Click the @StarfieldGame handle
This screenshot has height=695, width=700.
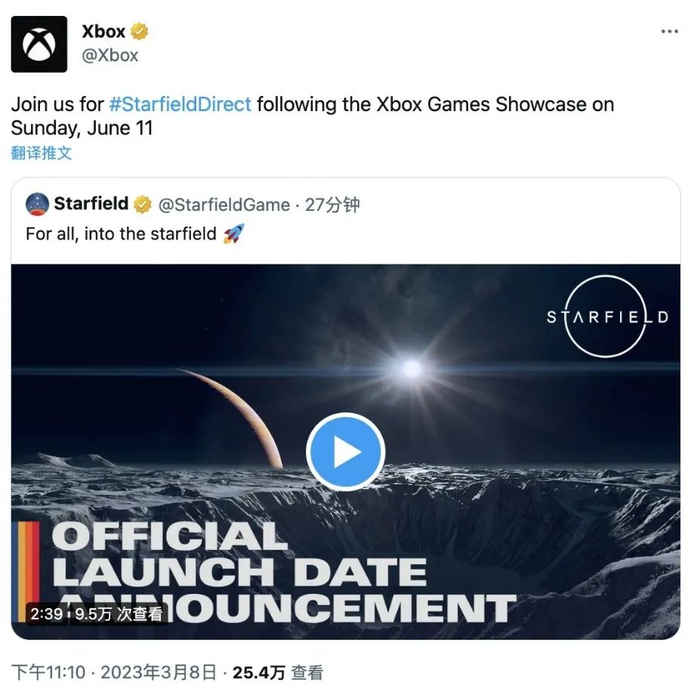(x=224, y=204)
